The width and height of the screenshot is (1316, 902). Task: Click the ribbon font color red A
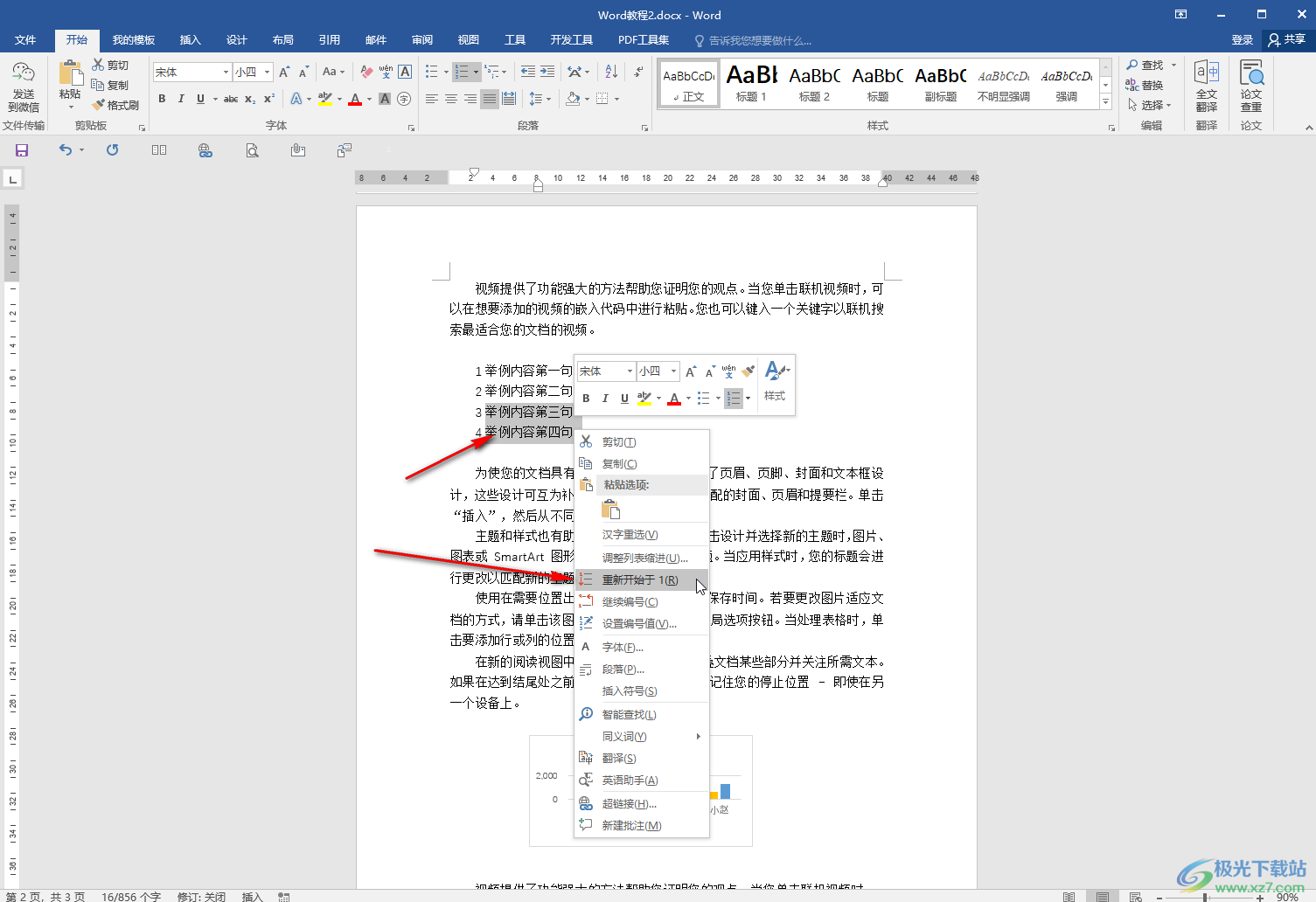[354, 99]
